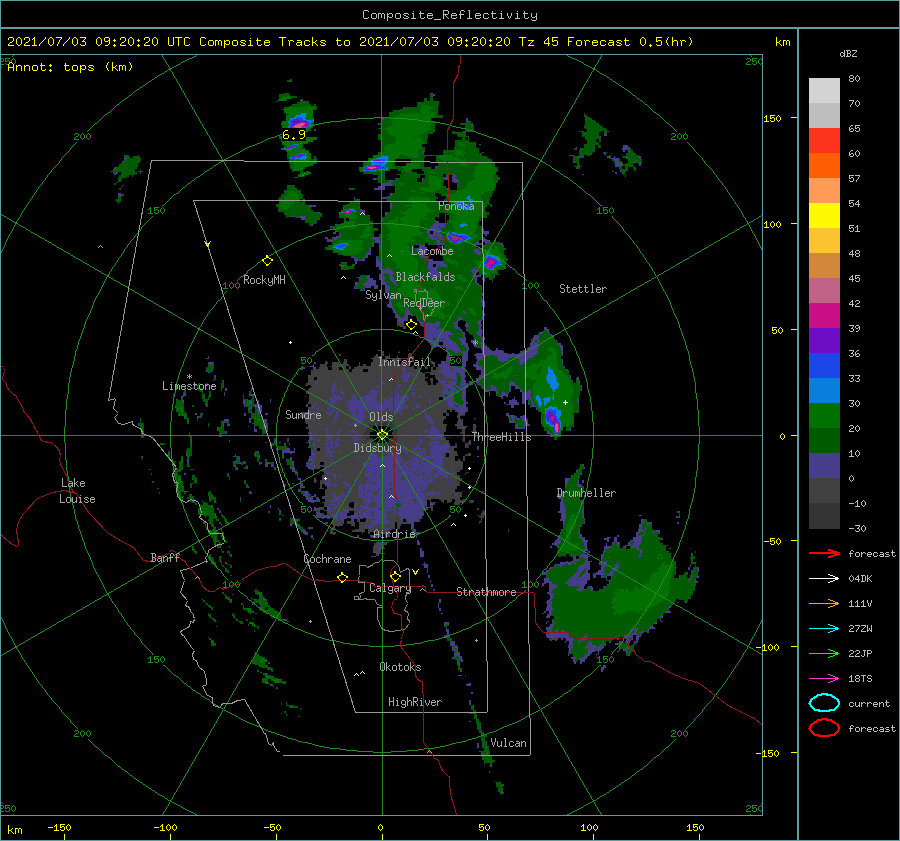Click the Airdrie town label
The width and height of the screenshot is (900, 841).
[394, 534]
